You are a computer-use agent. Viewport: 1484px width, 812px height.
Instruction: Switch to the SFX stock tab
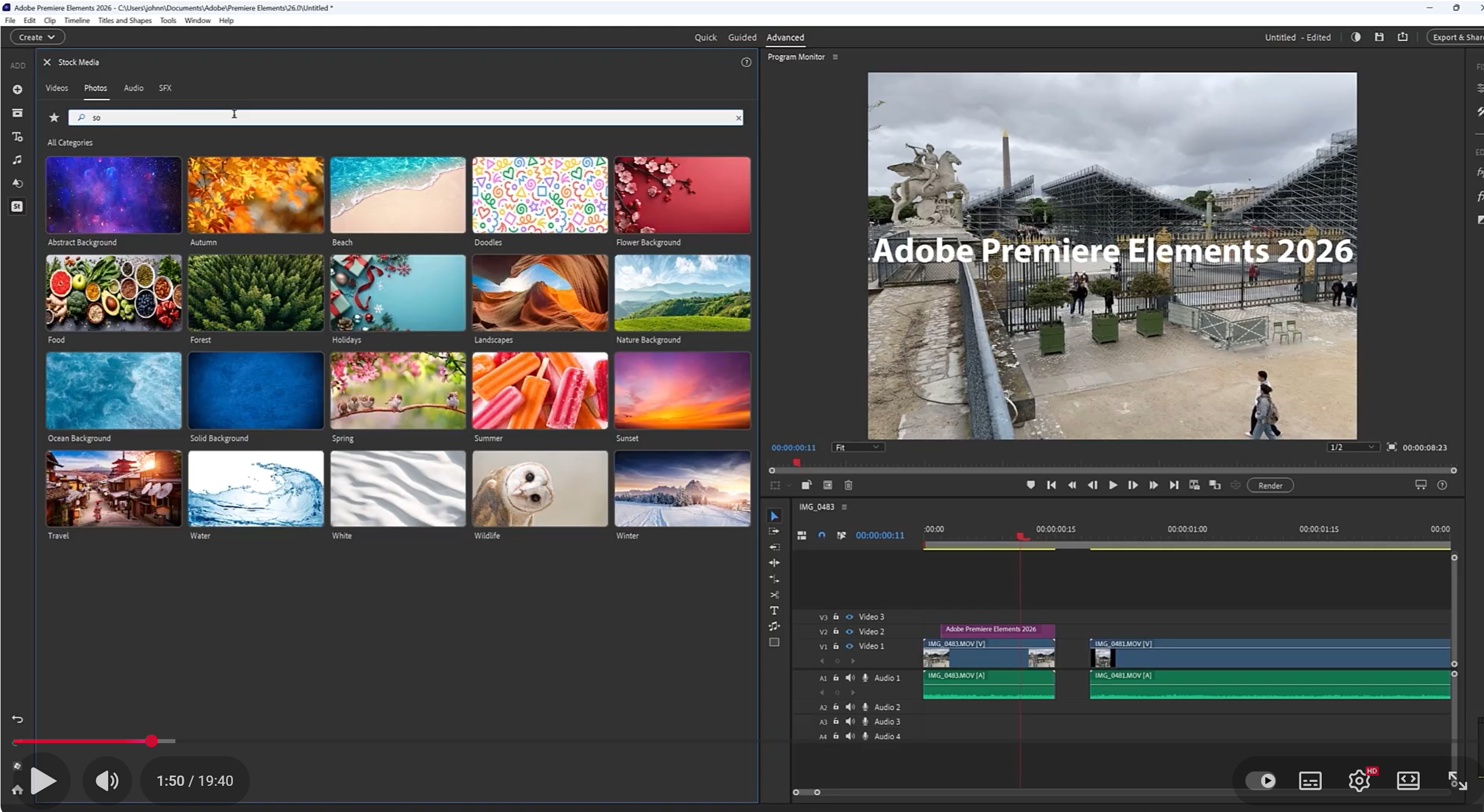click(165, 88)
